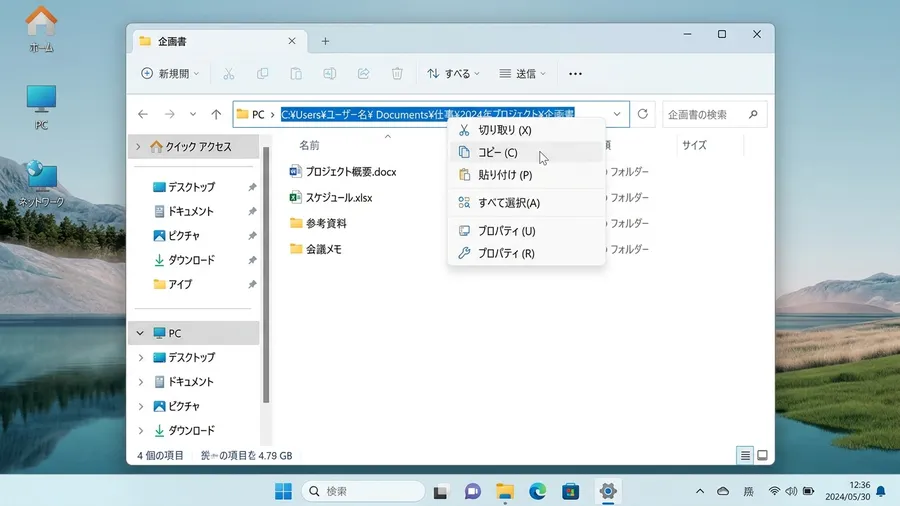
Task: Open File Explorer on the taskbar
Action: (x=505, y=492)
